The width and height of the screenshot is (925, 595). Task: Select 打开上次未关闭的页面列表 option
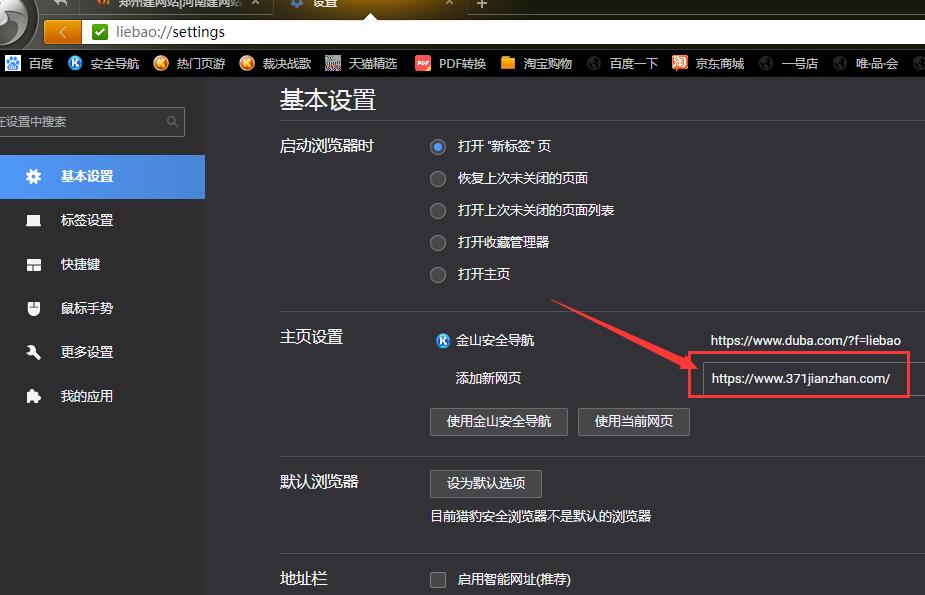click(x=438, y=211)
